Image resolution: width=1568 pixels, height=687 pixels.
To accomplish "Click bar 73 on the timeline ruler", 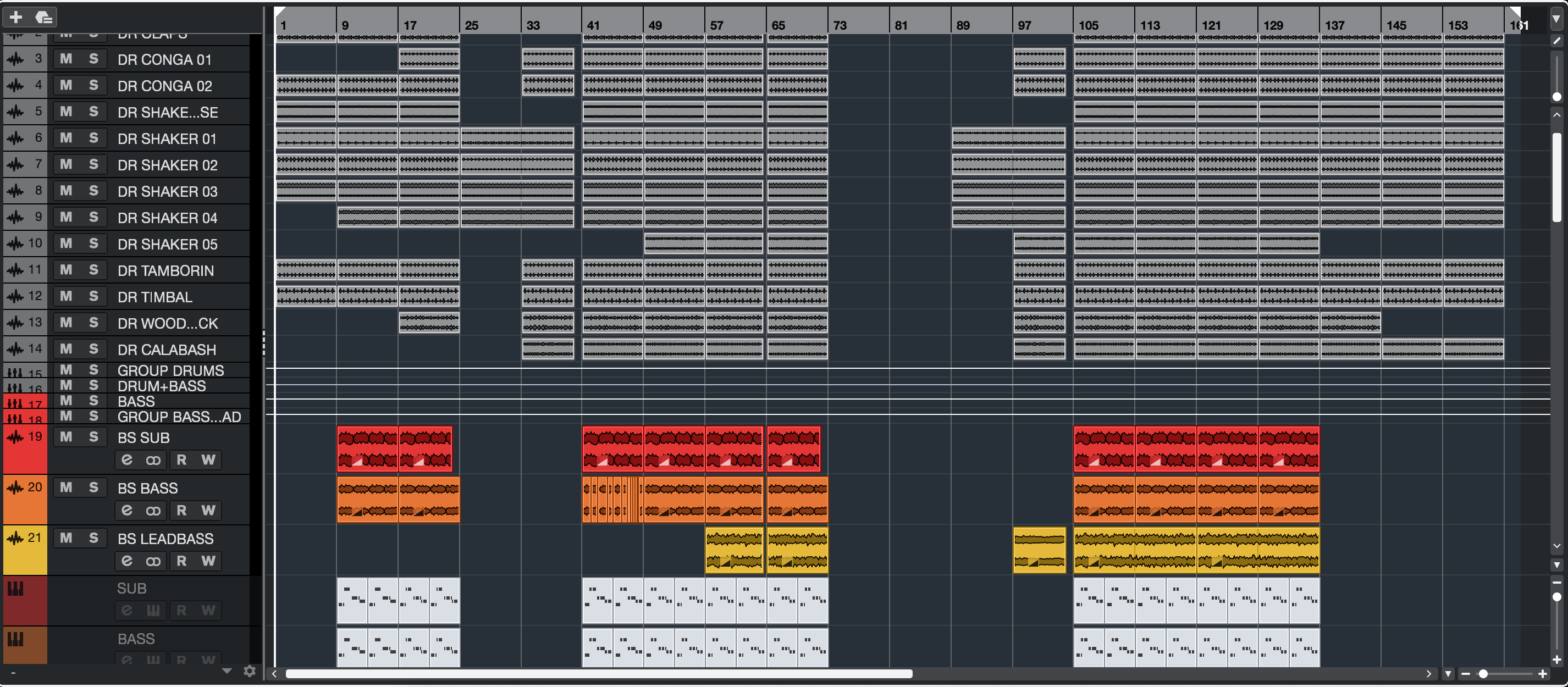I will [x=840, y=25].
